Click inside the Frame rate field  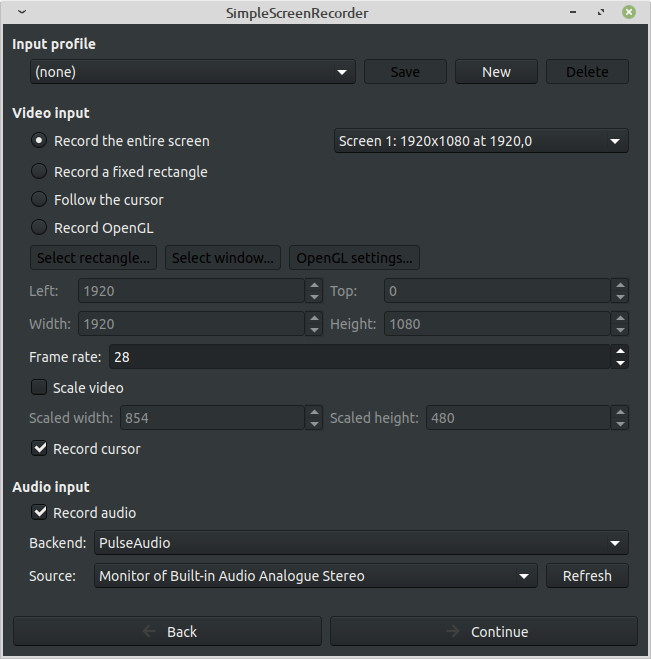tap(360, 357)
